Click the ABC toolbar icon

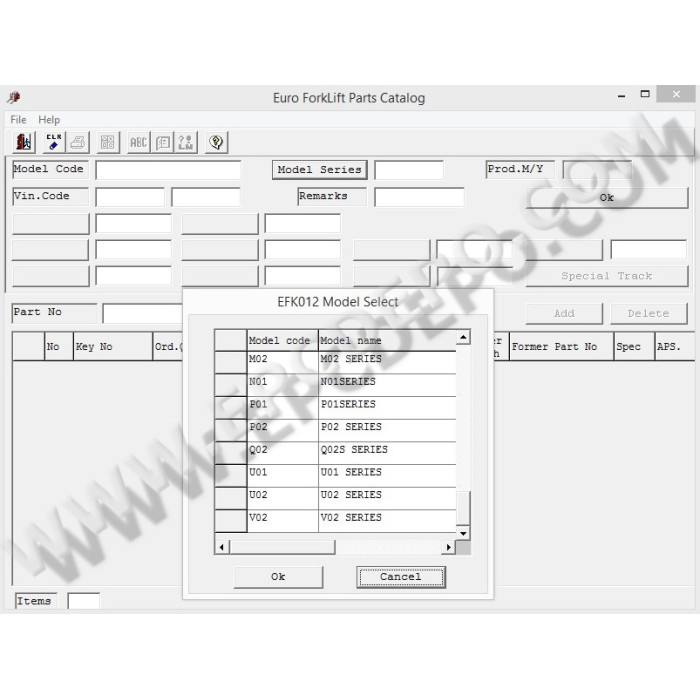point(138,142)
